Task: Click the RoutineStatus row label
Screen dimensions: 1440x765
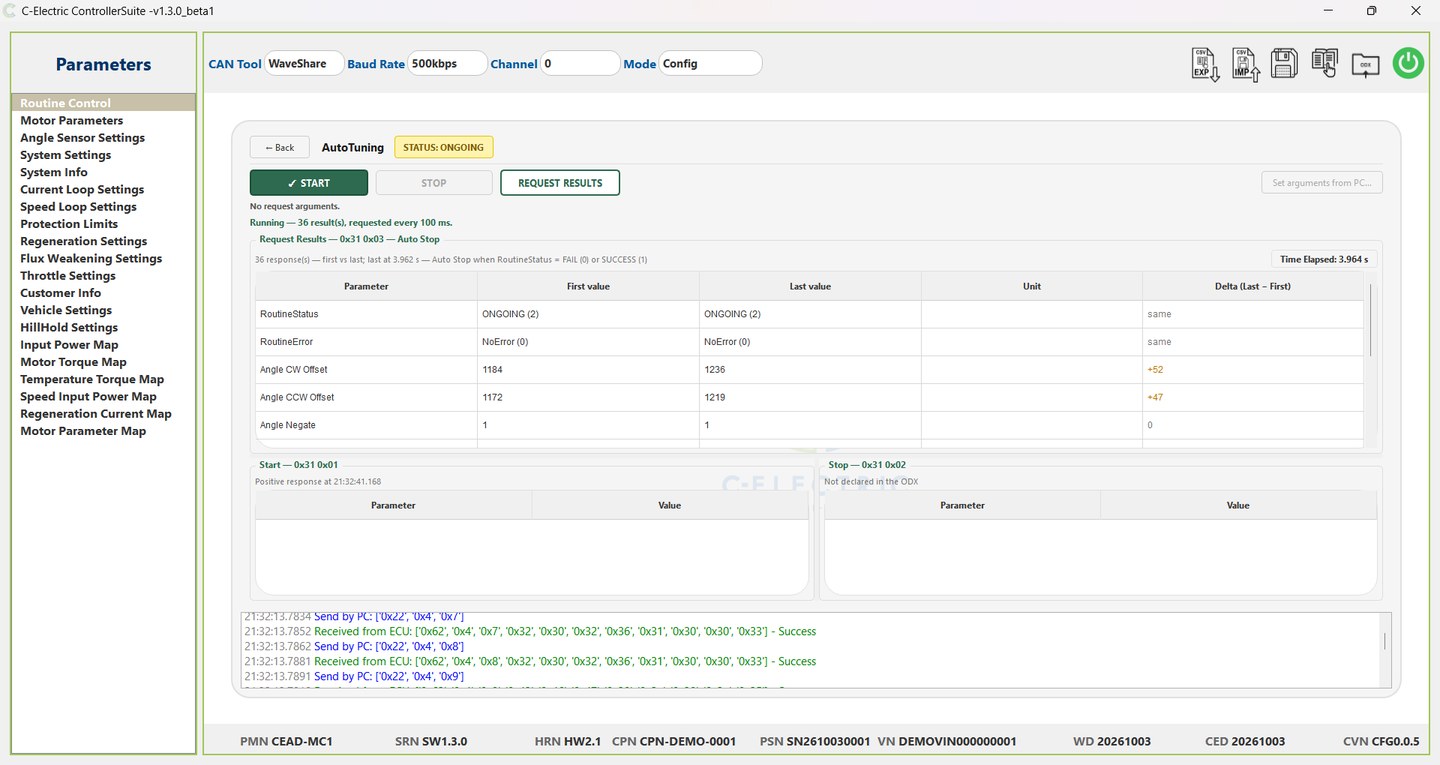Action: [289, 314]
